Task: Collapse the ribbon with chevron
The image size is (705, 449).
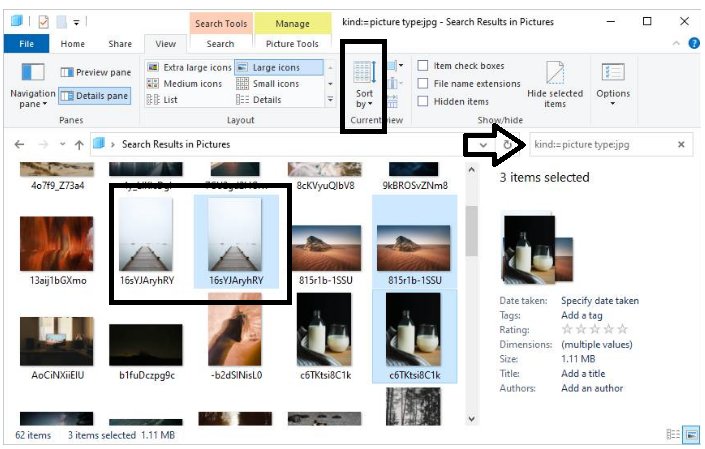Action: pyautogui.click(x=676, y=44)
